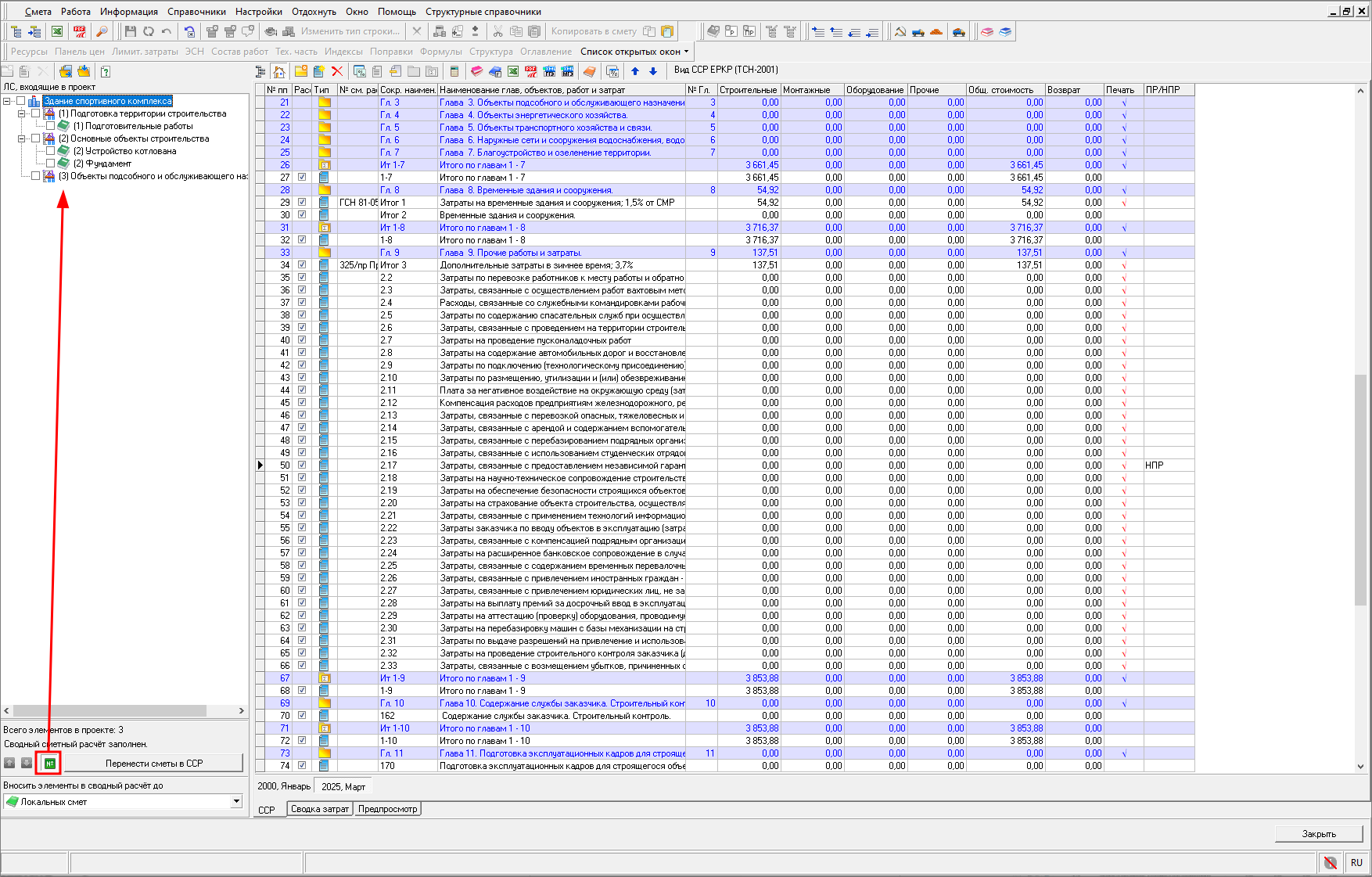Click the magnifier search icon in top toolbar
The height and width of the screenshot is (877, 1372).
coord(102,31)
